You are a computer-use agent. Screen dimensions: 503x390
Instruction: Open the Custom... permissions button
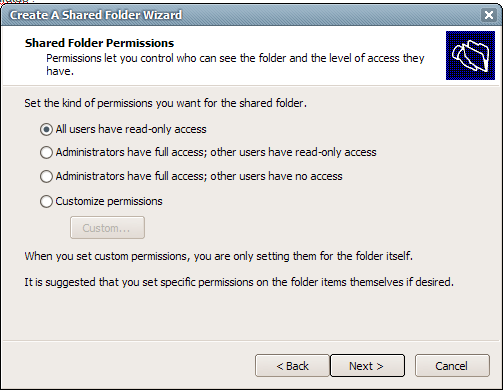pyautogui.click(x=107, y=228)
